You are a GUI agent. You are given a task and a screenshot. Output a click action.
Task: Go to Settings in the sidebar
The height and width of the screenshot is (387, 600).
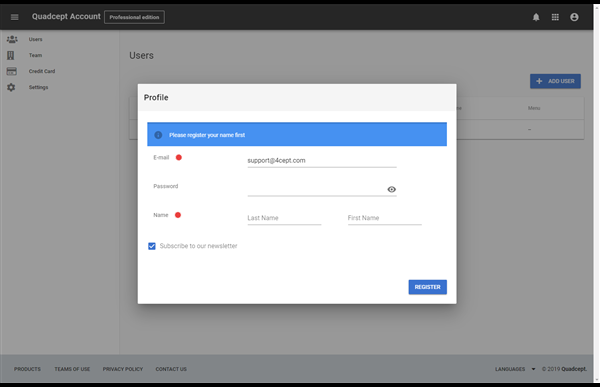[x=38, y=87]
